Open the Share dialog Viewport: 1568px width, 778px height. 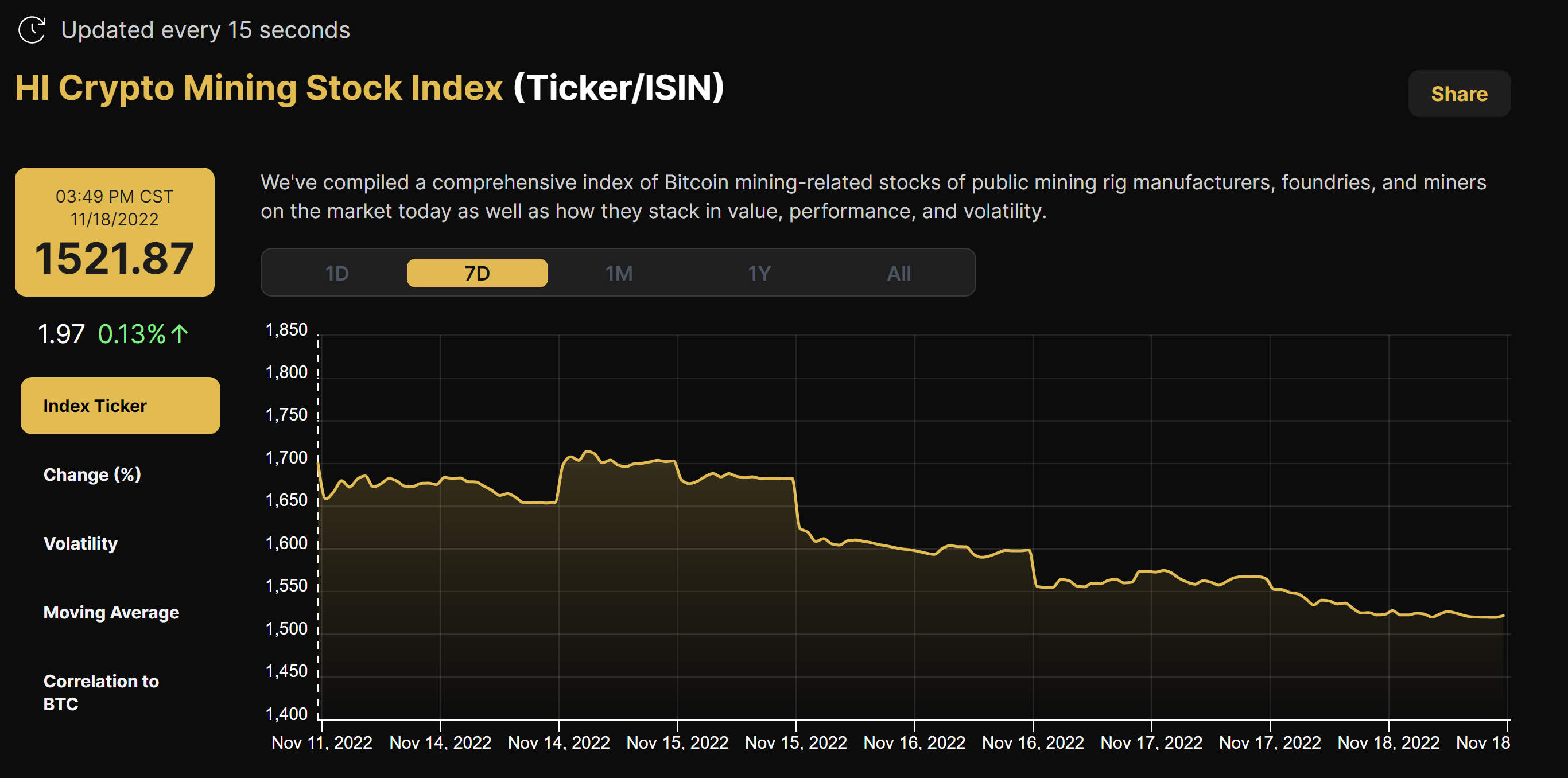pyautogui.click(x=1458, y=93)
